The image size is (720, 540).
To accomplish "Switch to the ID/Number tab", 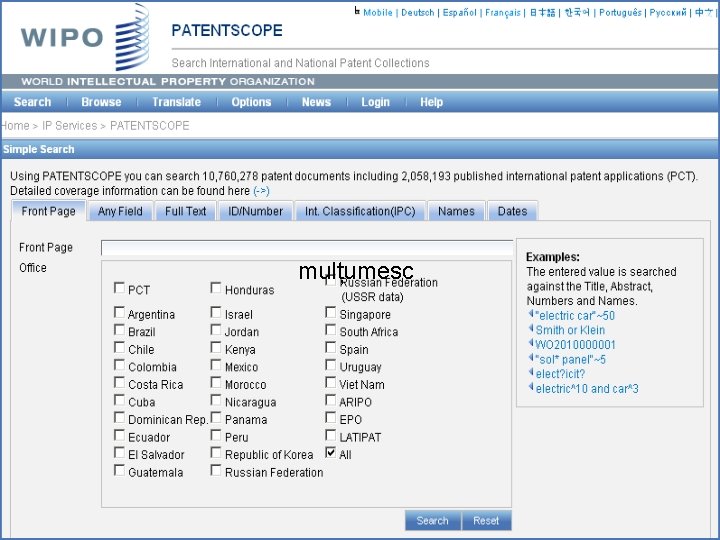I will click(255, 211).
